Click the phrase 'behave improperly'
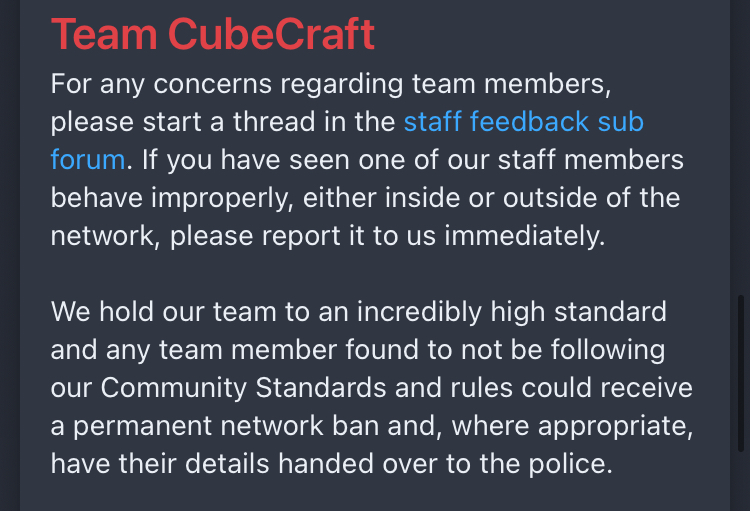750x511 pixels. [x=172, y=198]
